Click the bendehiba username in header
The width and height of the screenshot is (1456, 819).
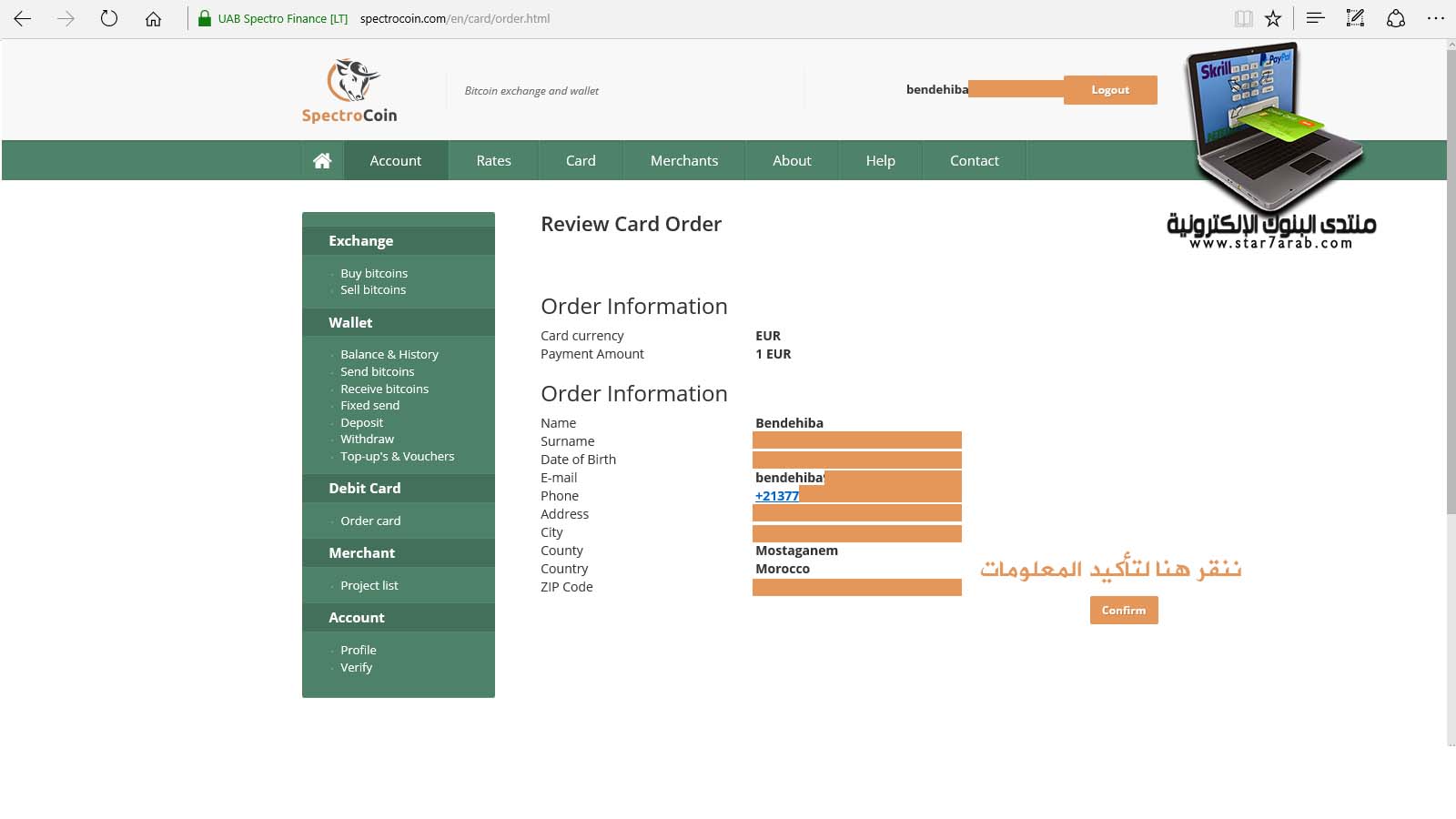pos(937,89)
